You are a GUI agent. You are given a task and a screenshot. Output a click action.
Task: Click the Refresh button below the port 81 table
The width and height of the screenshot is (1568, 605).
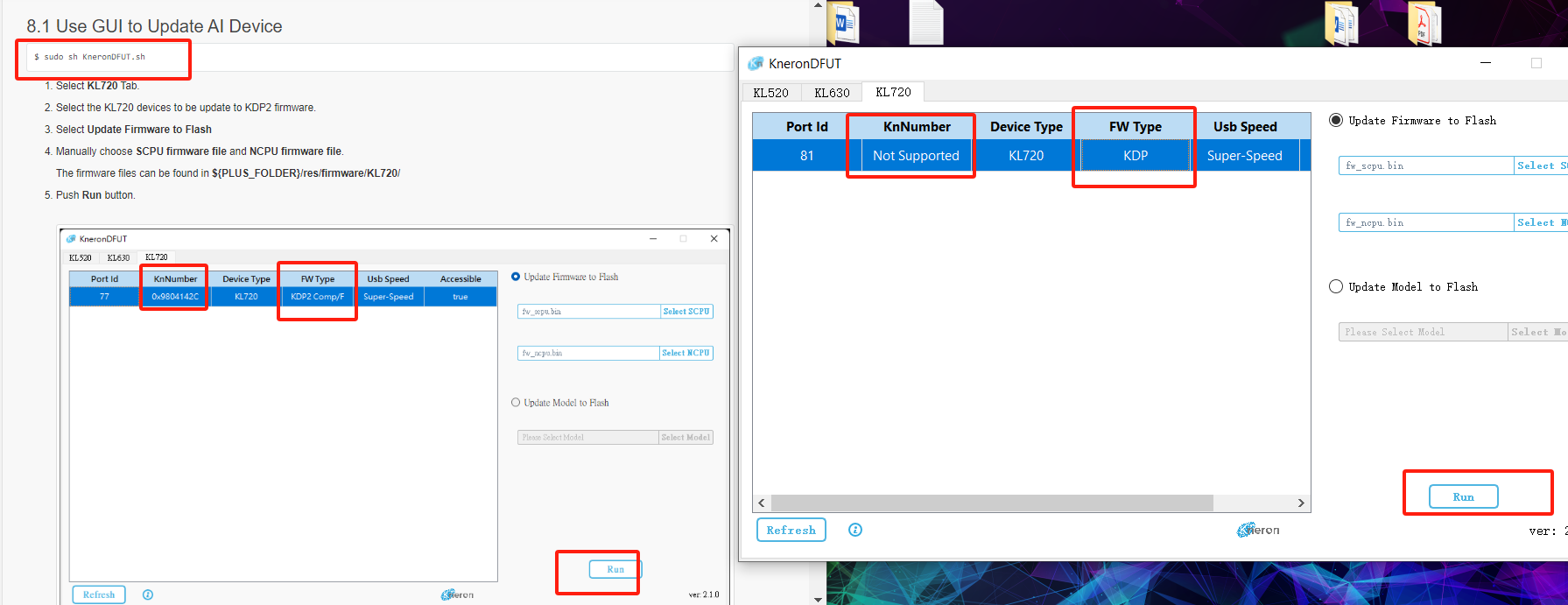tap(791, 530)
